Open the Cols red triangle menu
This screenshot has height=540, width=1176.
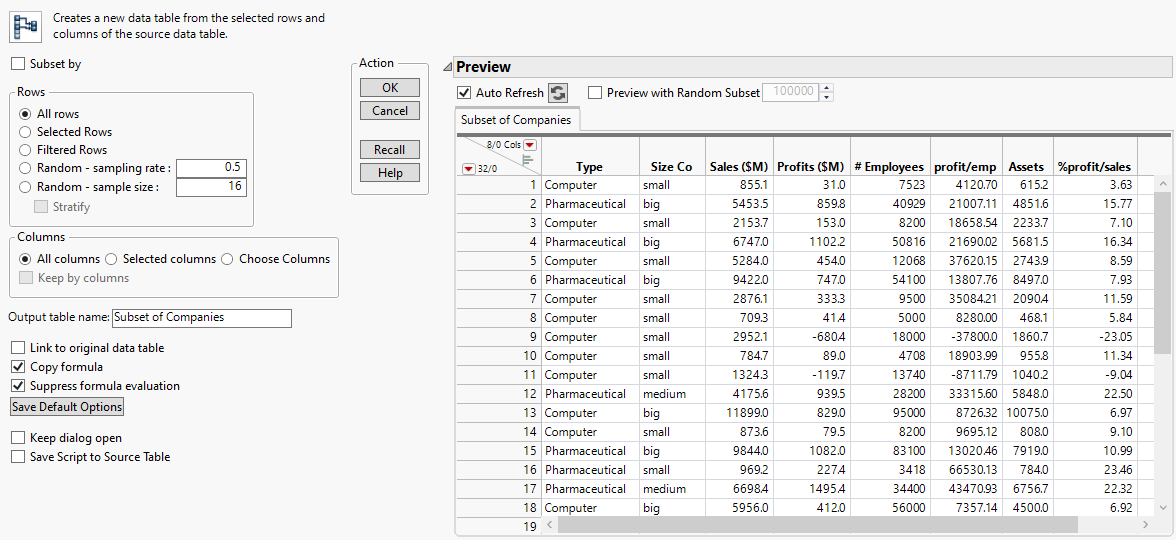(x=530, y=145)
